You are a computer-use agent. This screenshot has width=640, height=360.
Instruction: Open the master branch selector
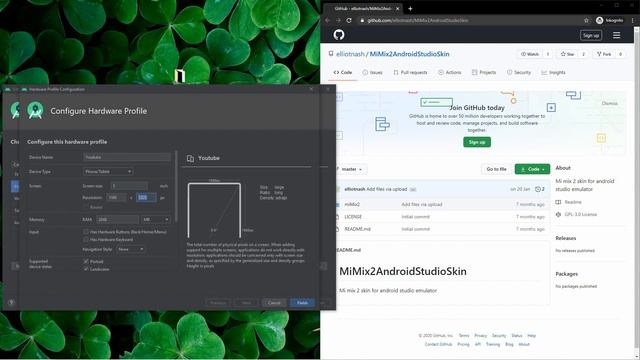(x=351, y=169)
